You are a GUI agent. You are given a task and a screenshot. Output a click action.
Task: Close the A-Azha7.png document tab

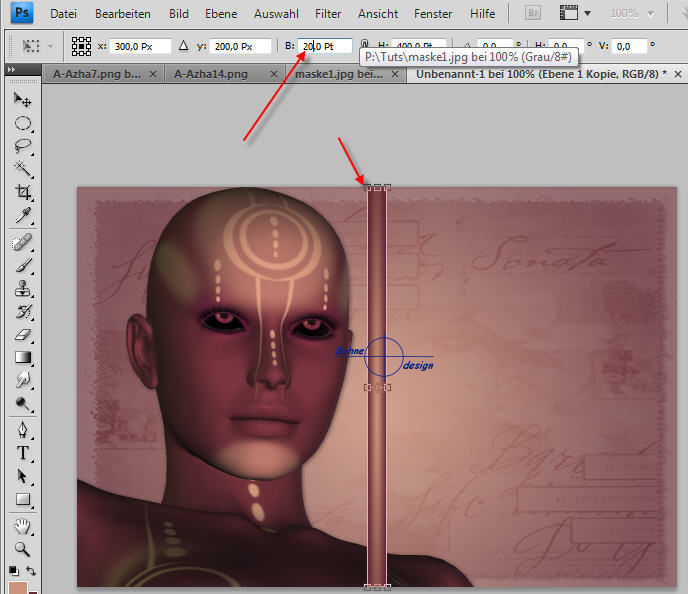(x=152, y=75)
